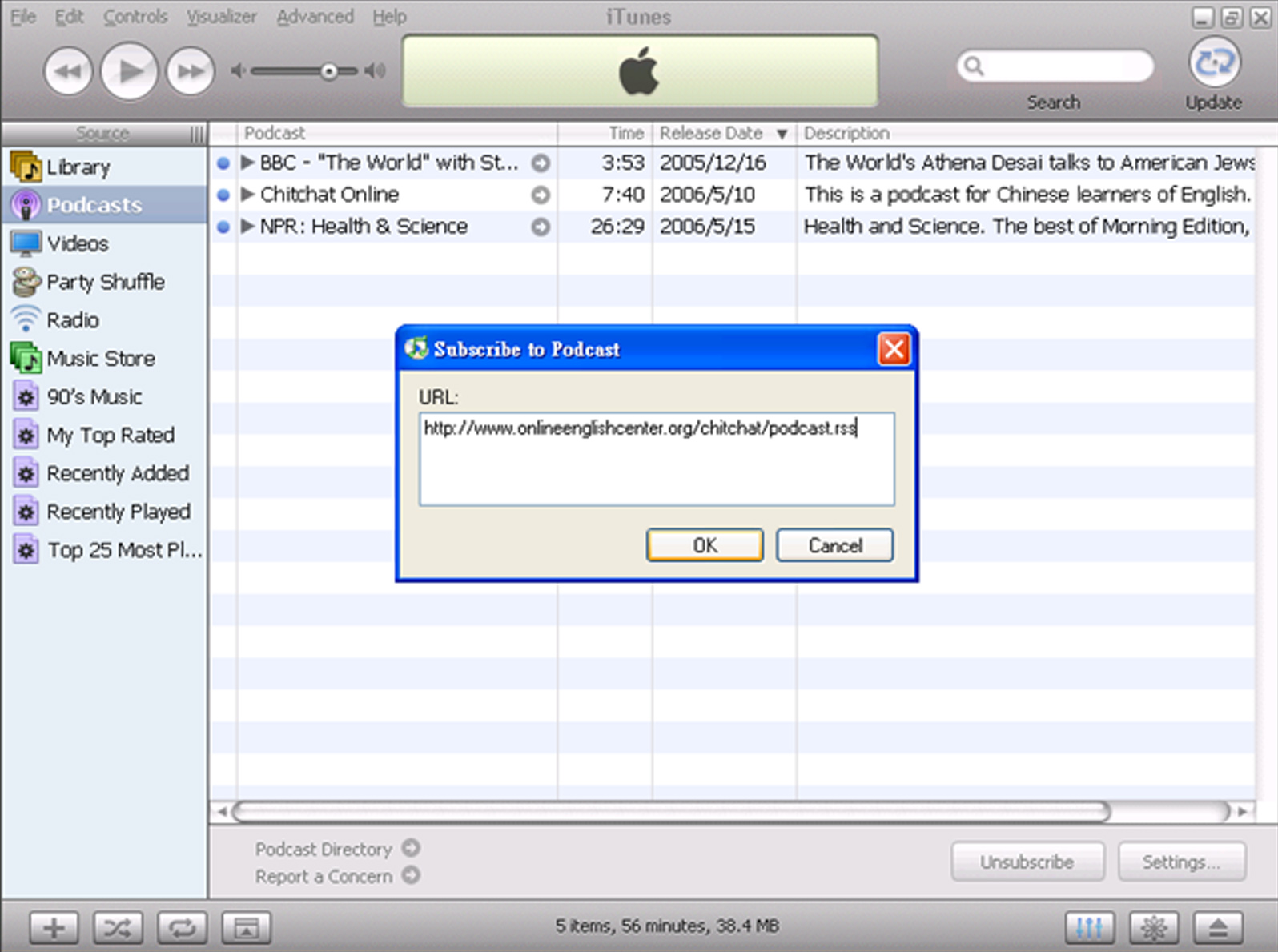Expand the NPR: Health & Science podcast

pos(247,227)
